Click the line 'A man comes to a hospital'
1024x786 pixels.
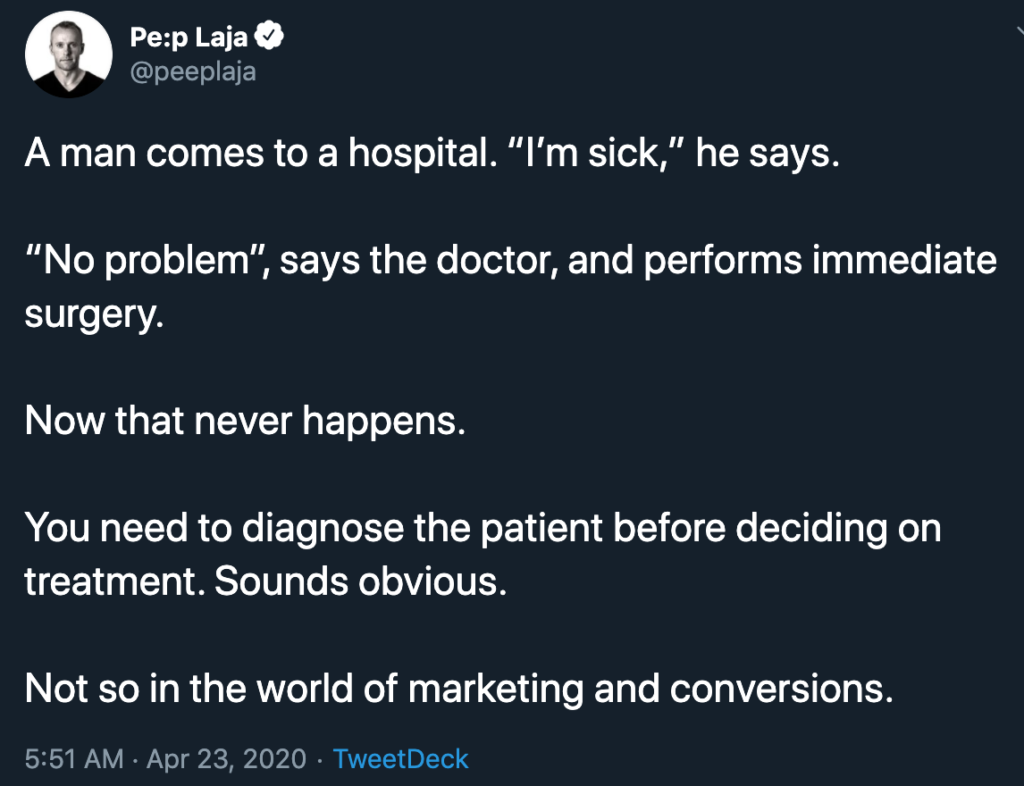pyautogui.click(x=257, y=153)
